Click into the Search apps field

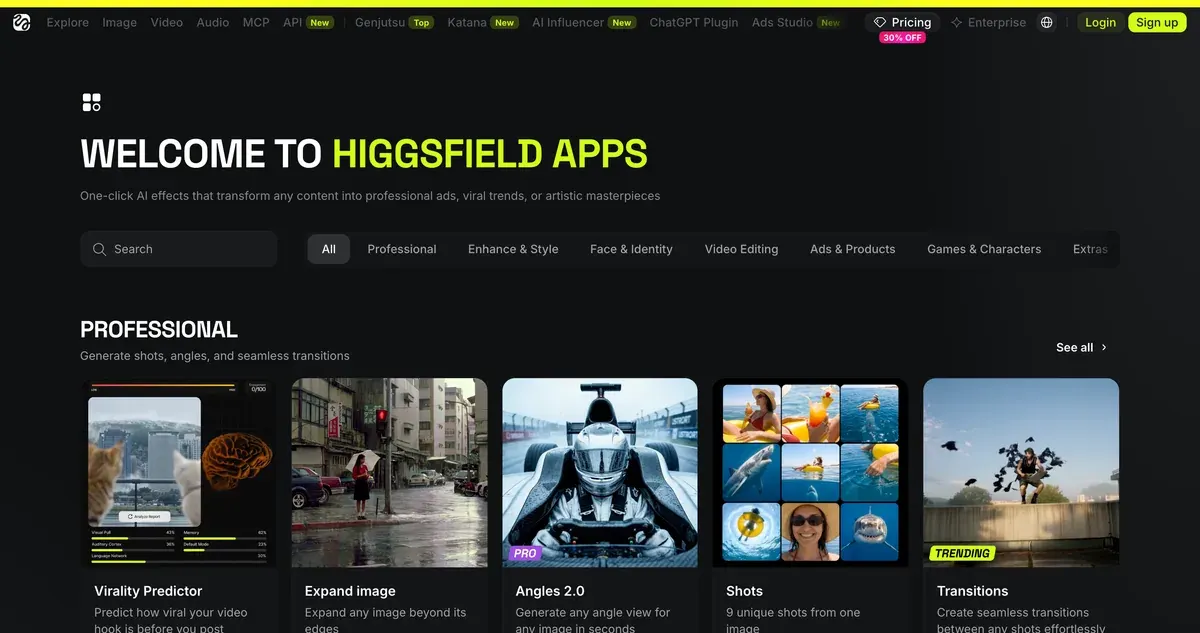[178, 249]
